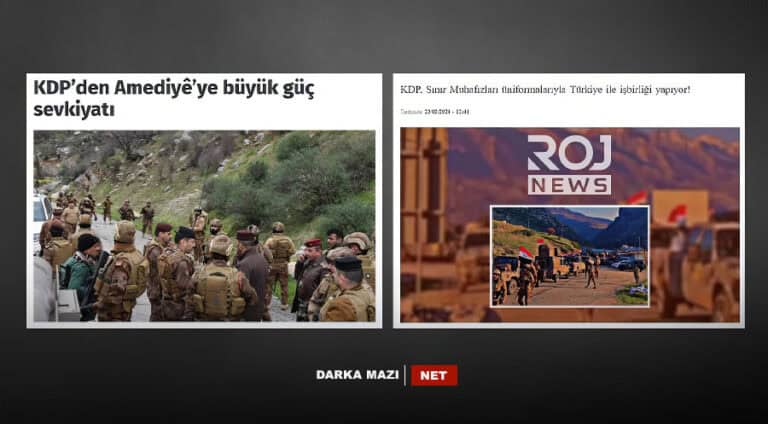Open inset photo of military convoy
This screenshot has height=424, width=768.
click(570, 257)
